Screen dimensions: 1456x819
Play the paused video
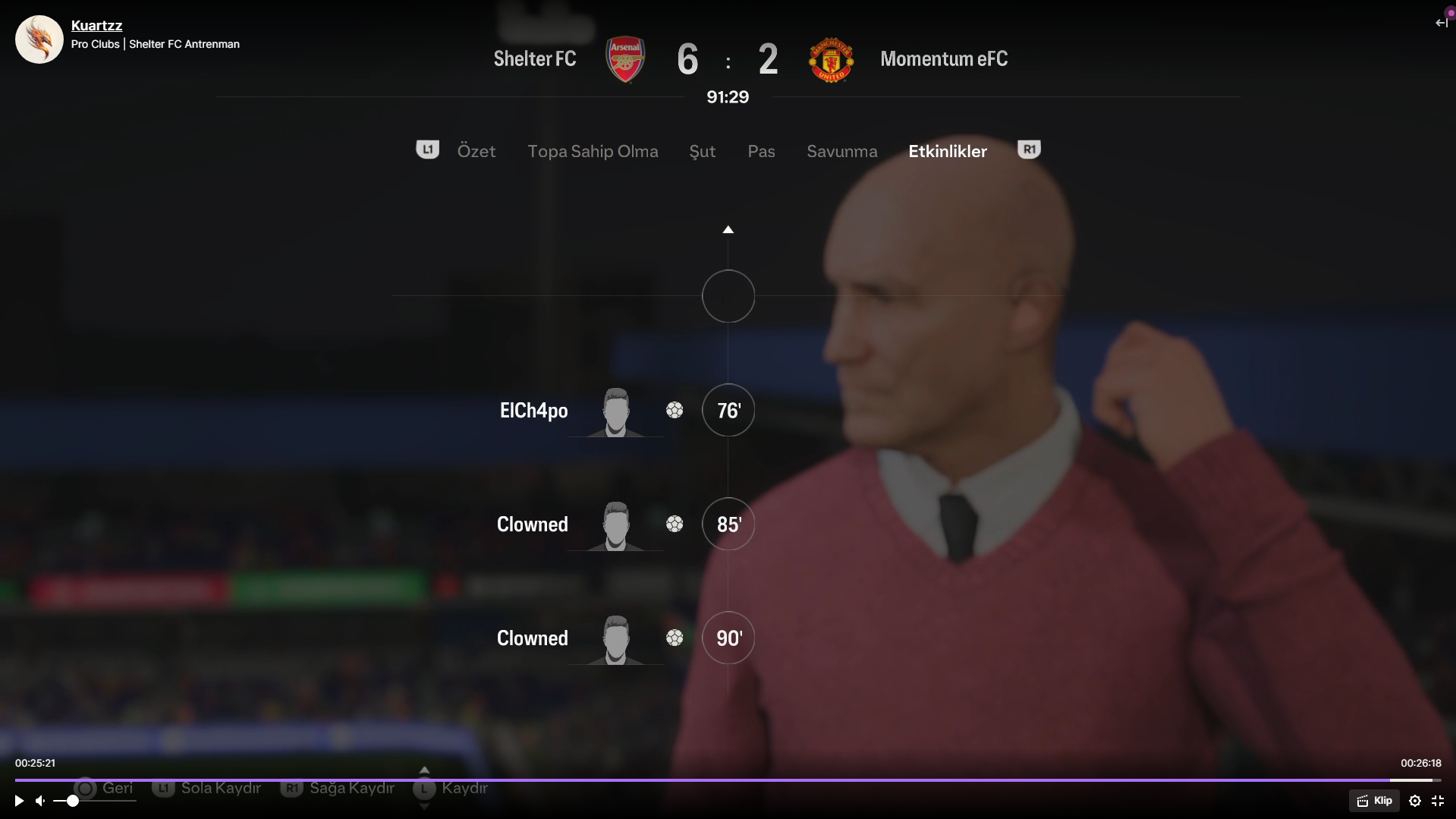tap(19, 801)
